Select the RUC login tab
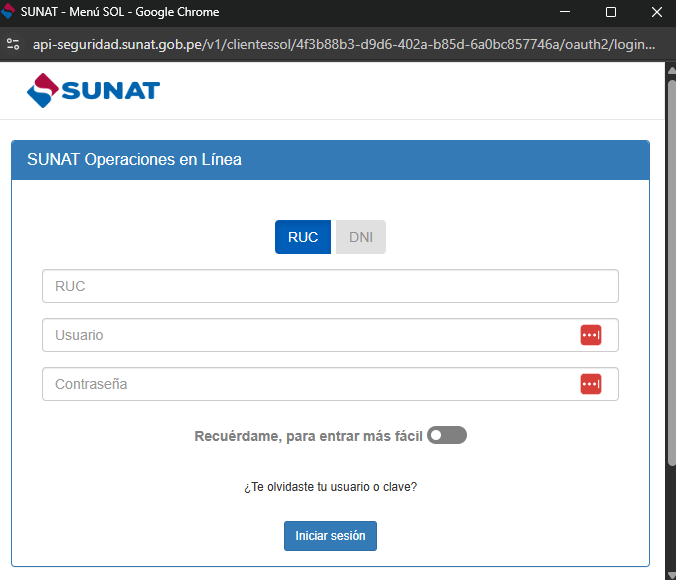The width and height of the screenshot is (676, 580). tap(303, 237)
